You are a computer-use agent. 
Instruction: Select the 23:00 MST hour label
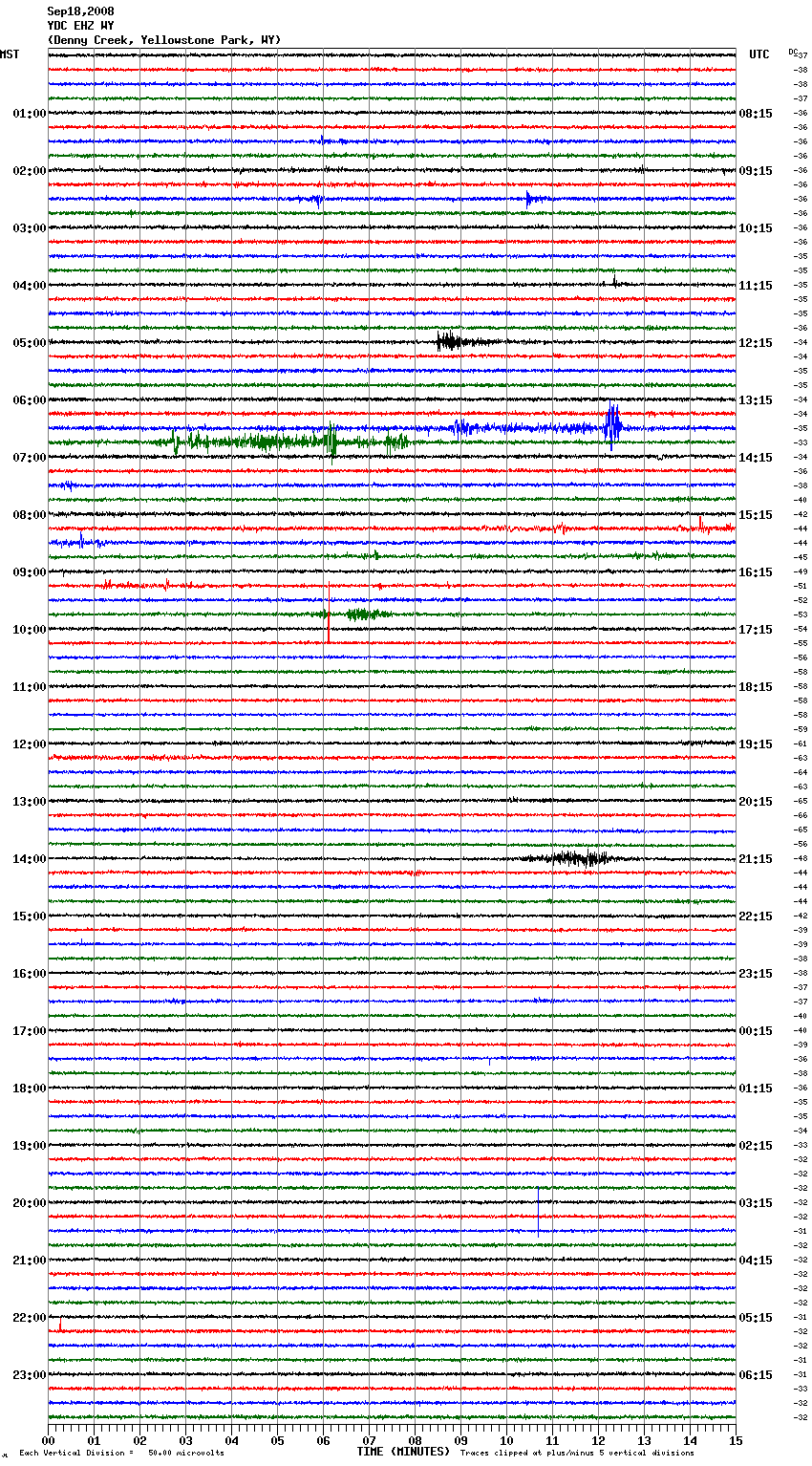point(30,1375)
